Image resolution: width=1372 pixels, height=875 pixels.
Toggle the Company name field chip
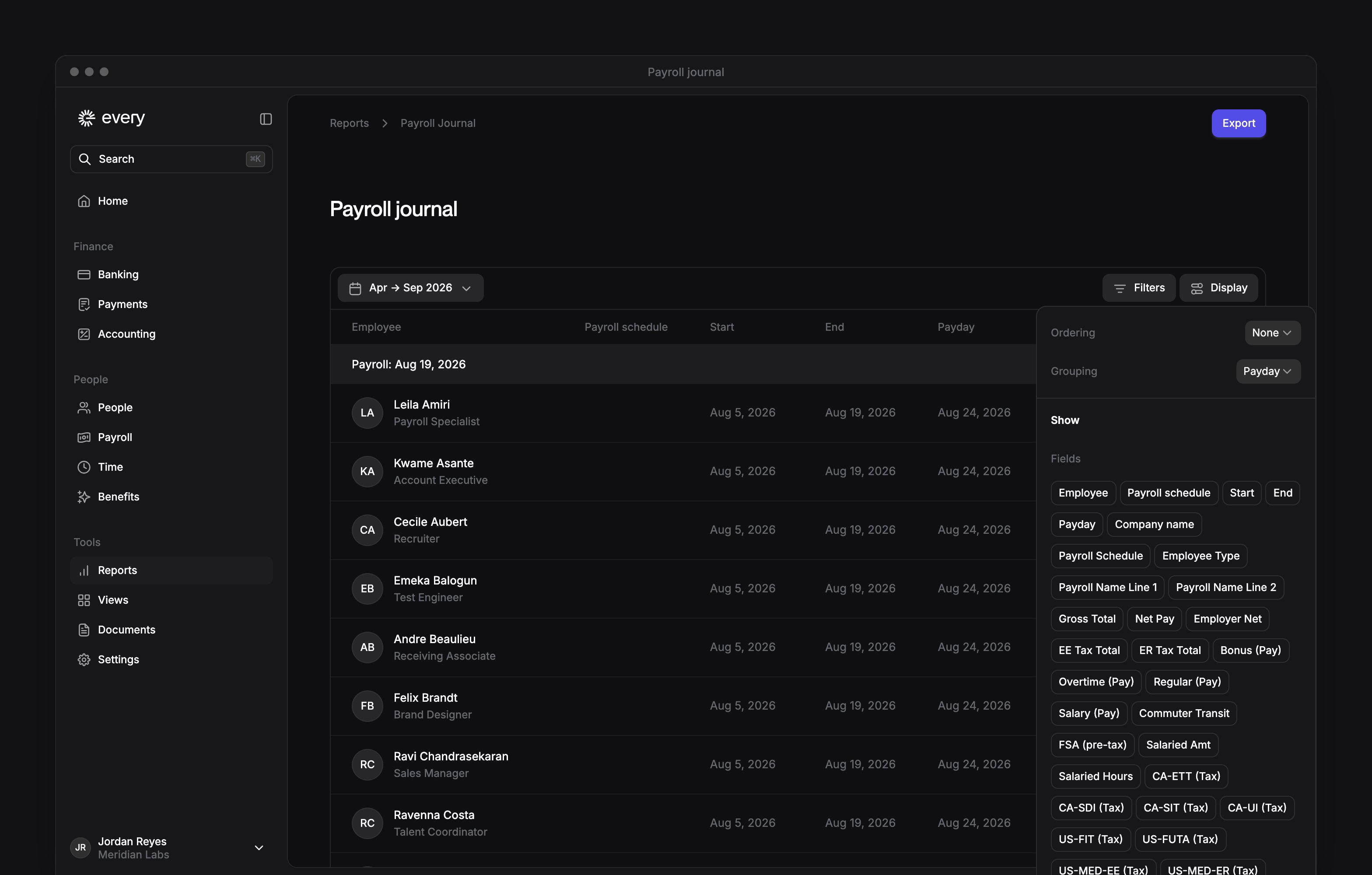click(1154, 524)
